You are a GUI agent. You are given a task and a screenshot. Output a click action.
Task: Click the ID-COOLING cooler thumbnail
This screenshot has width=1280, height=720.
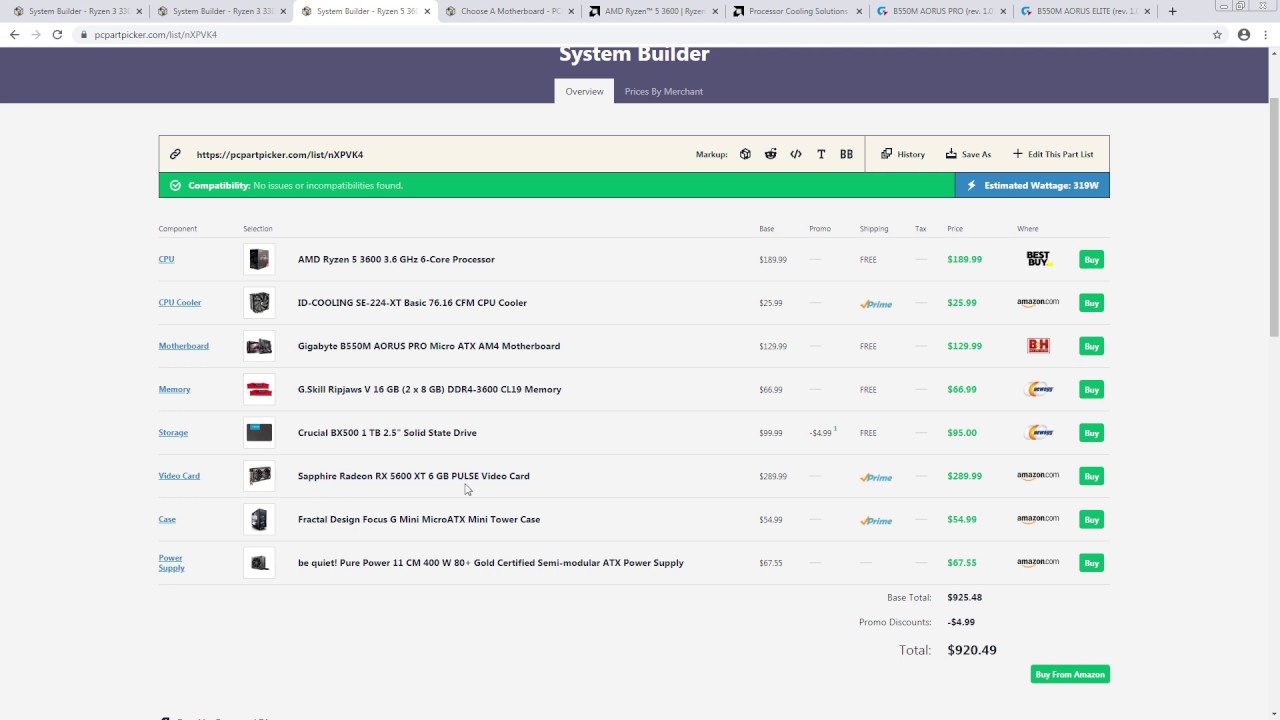click(x=259, y=302)
